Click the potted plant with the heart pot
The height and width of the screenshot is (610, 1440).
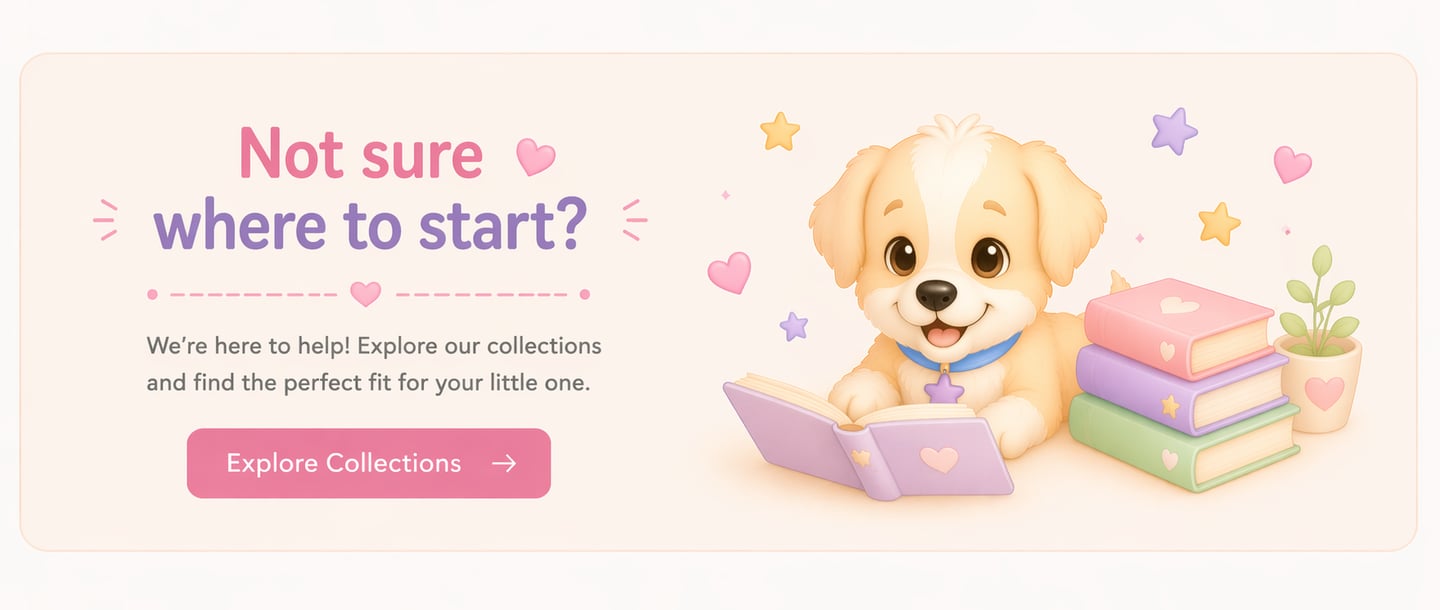coord(1319,340)
